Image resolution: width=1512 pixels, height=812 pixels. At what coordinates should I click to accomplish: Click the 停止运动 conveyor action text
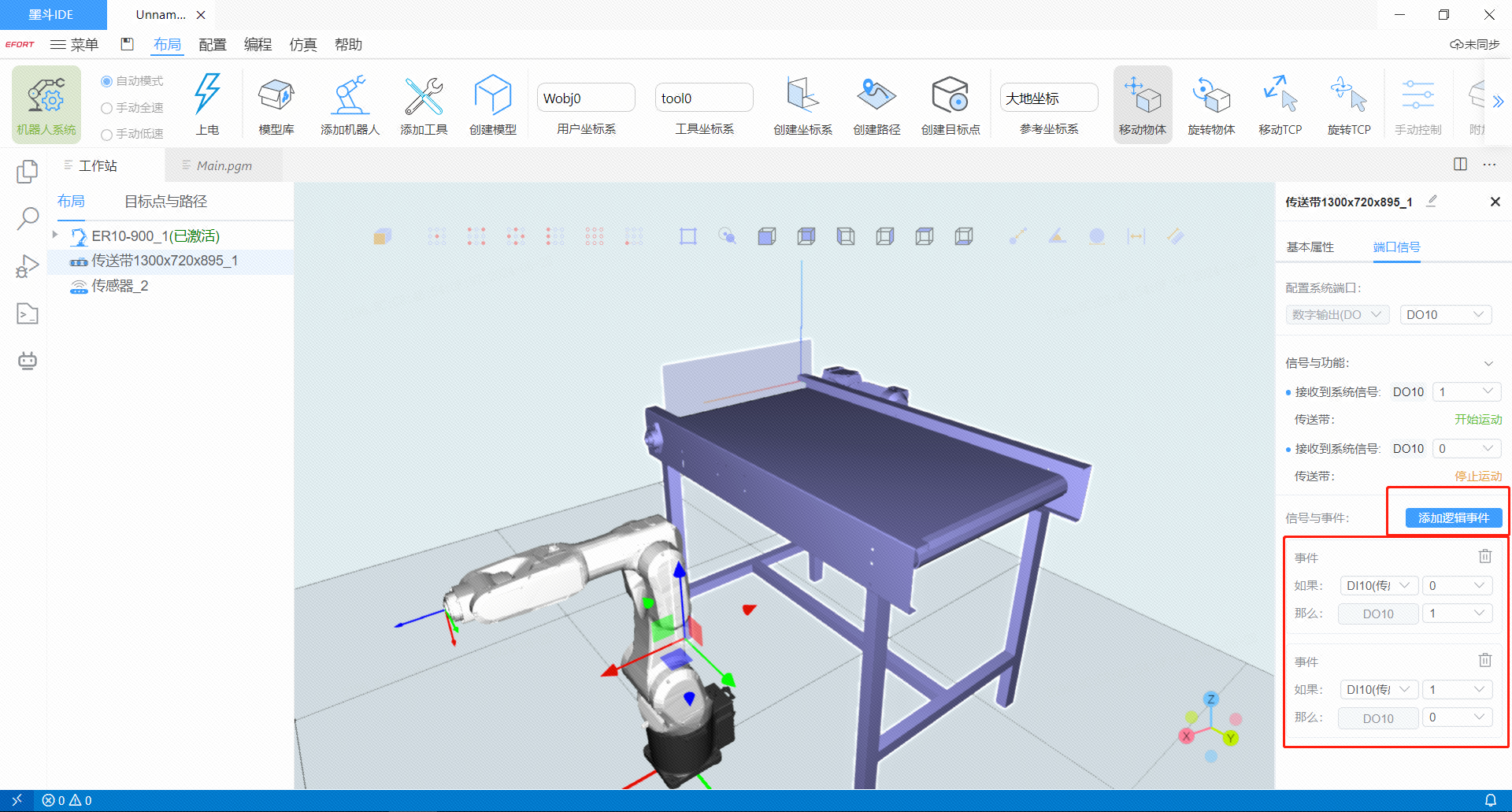tap(1478, 476)
